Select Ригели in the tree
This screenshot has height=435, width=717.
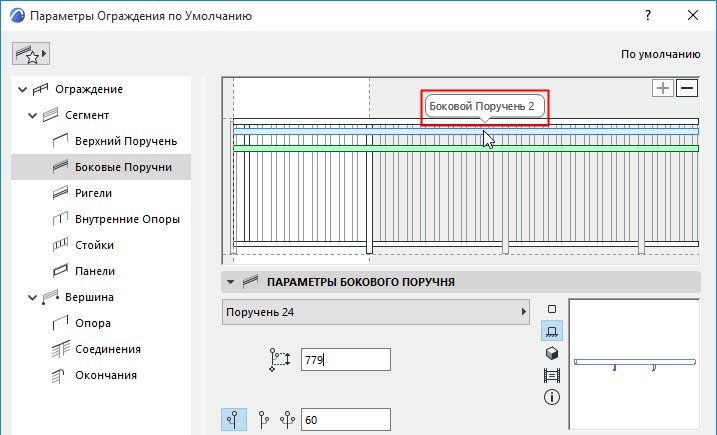[x=93, y=193]
